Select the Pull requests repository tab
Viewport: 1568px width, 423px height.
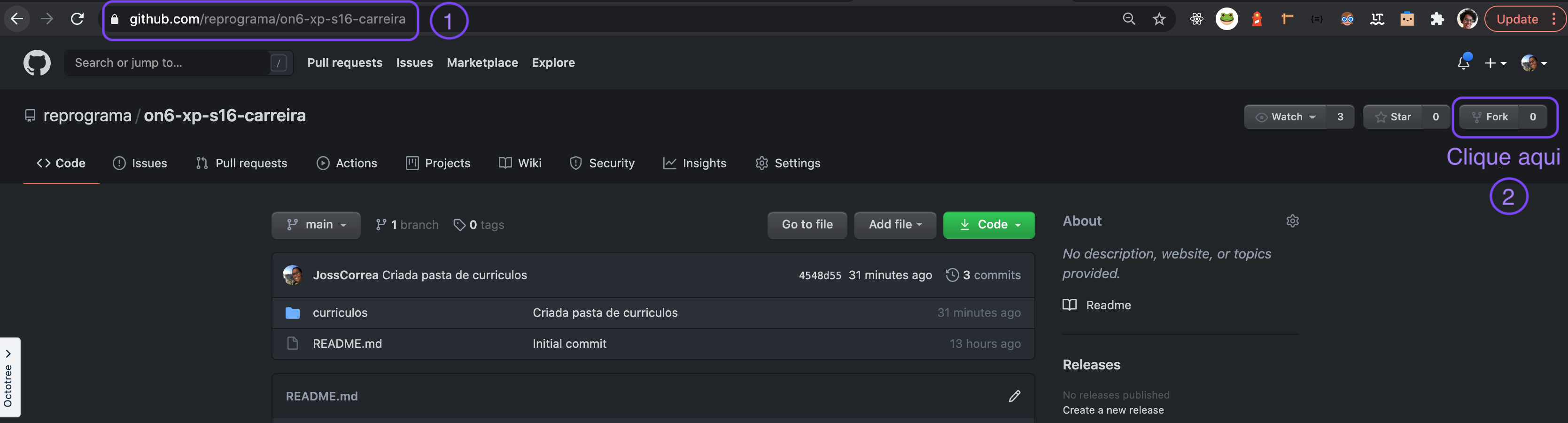[x=241, y=163]
